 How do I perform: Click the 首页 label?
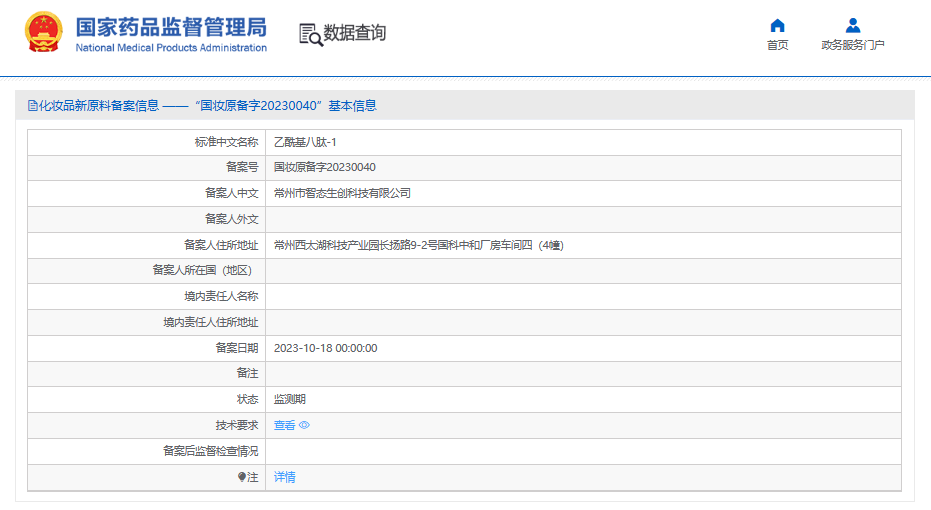(777, 45)
